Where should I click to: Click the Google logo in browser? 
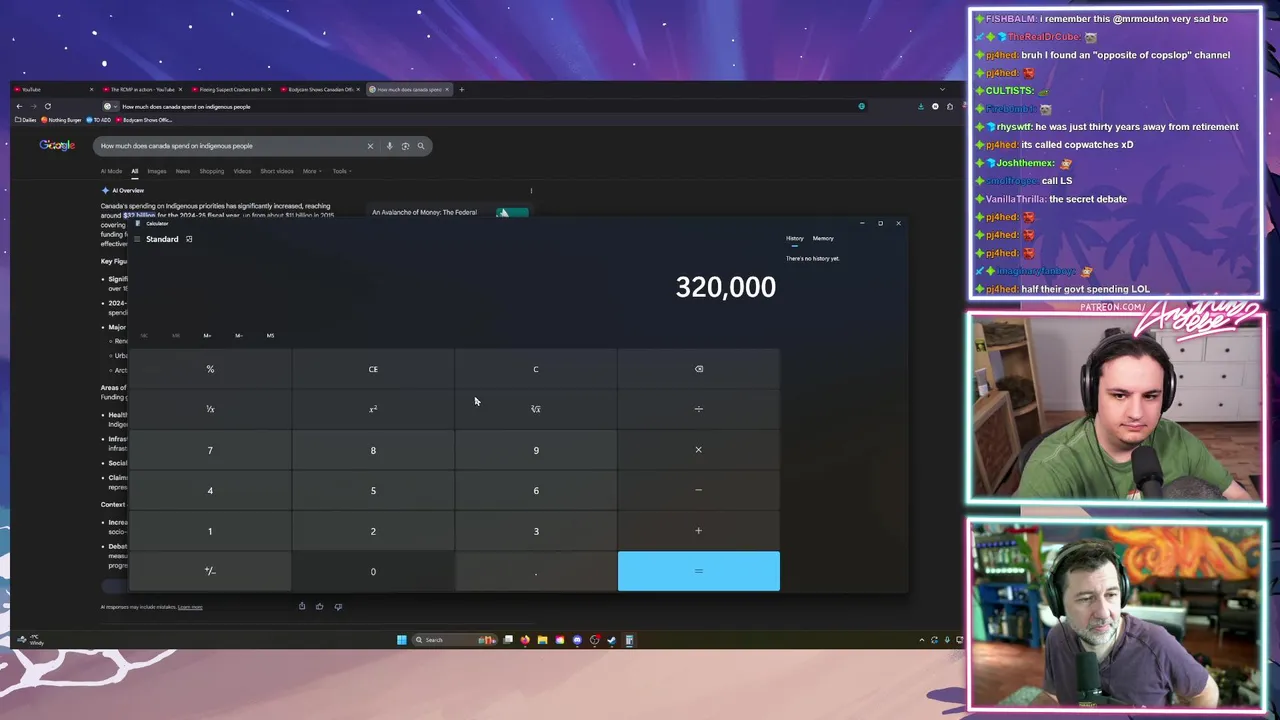click(57, 146)
